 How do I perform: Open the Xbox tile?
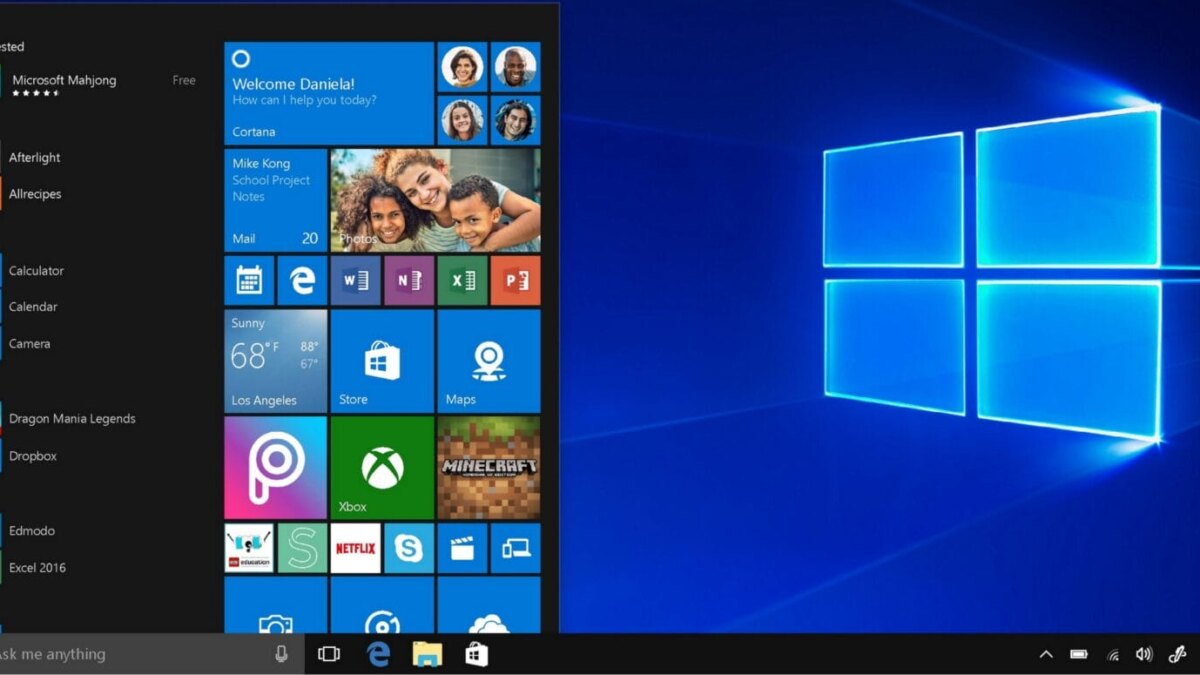382,466
